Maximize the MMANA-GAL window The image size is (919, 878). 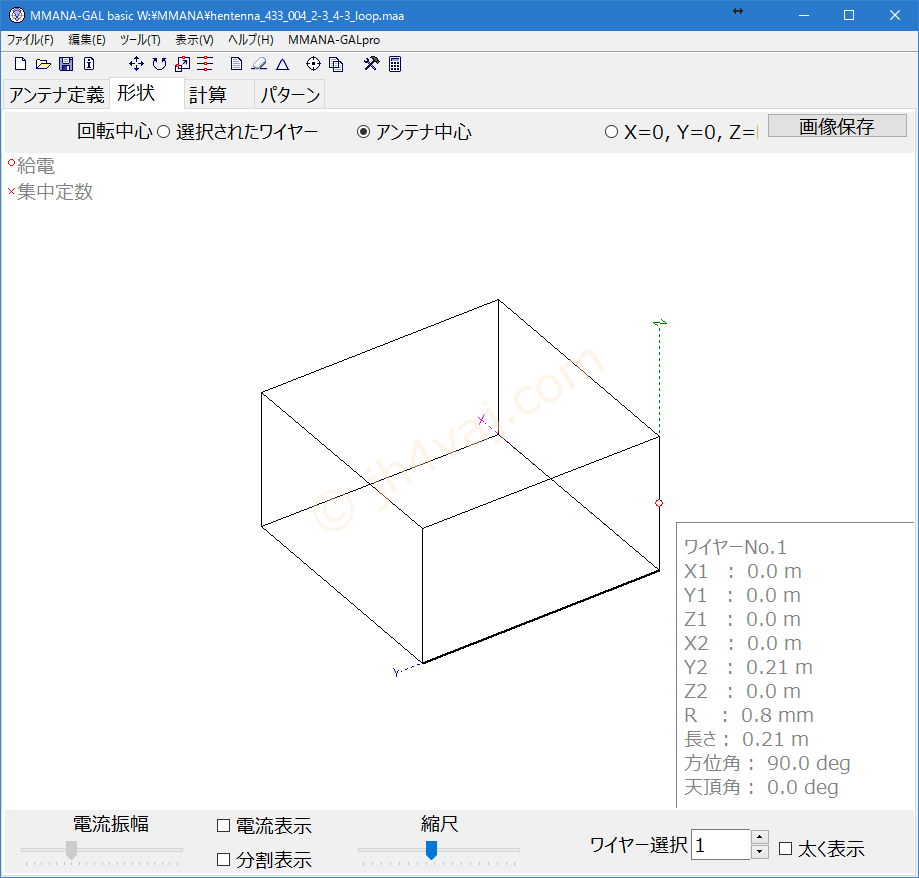coord(849,15)
